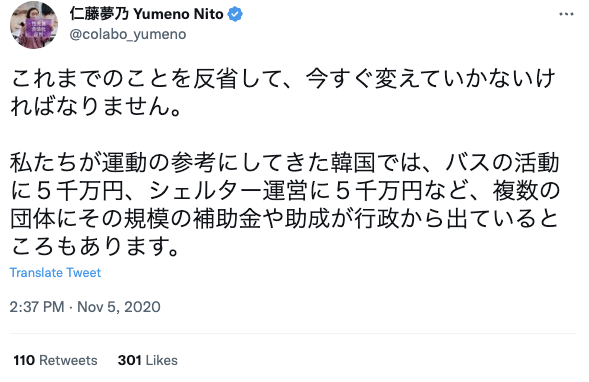View the list of 301 Likes
The height and width of the screenshot is (382, 589).
coord(147,360)
